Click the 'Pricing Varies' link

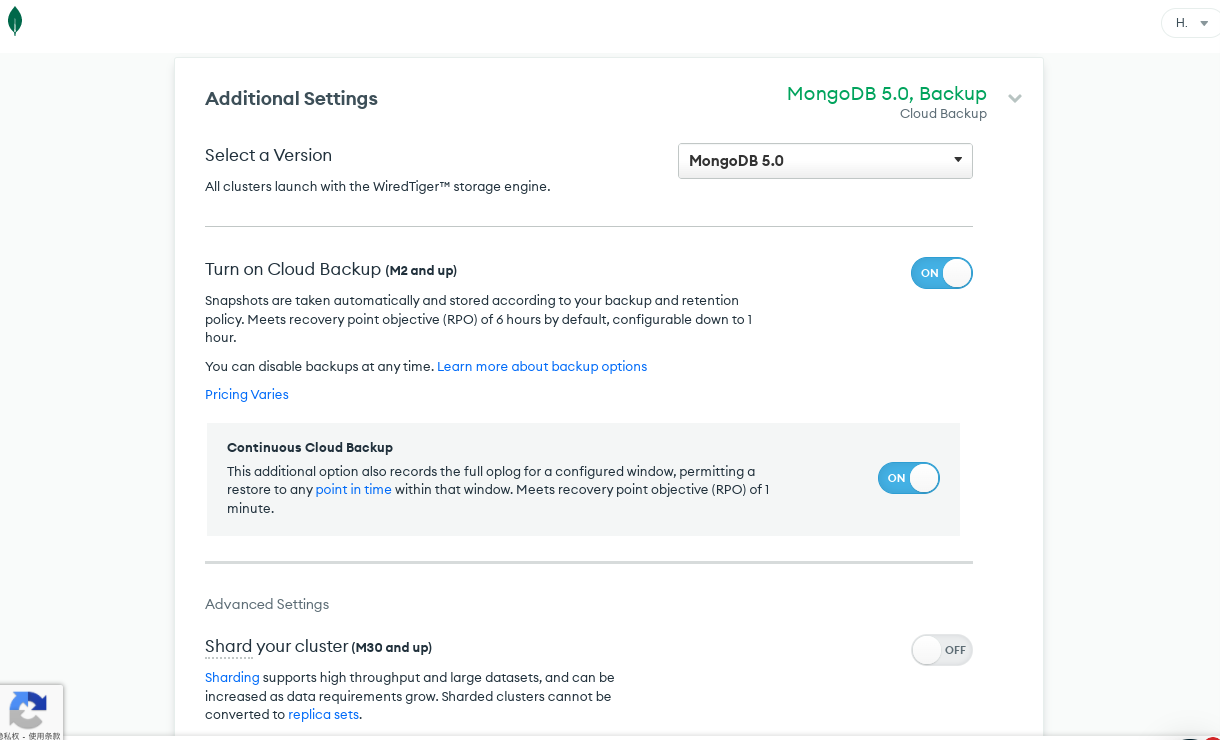coord(246,395)
